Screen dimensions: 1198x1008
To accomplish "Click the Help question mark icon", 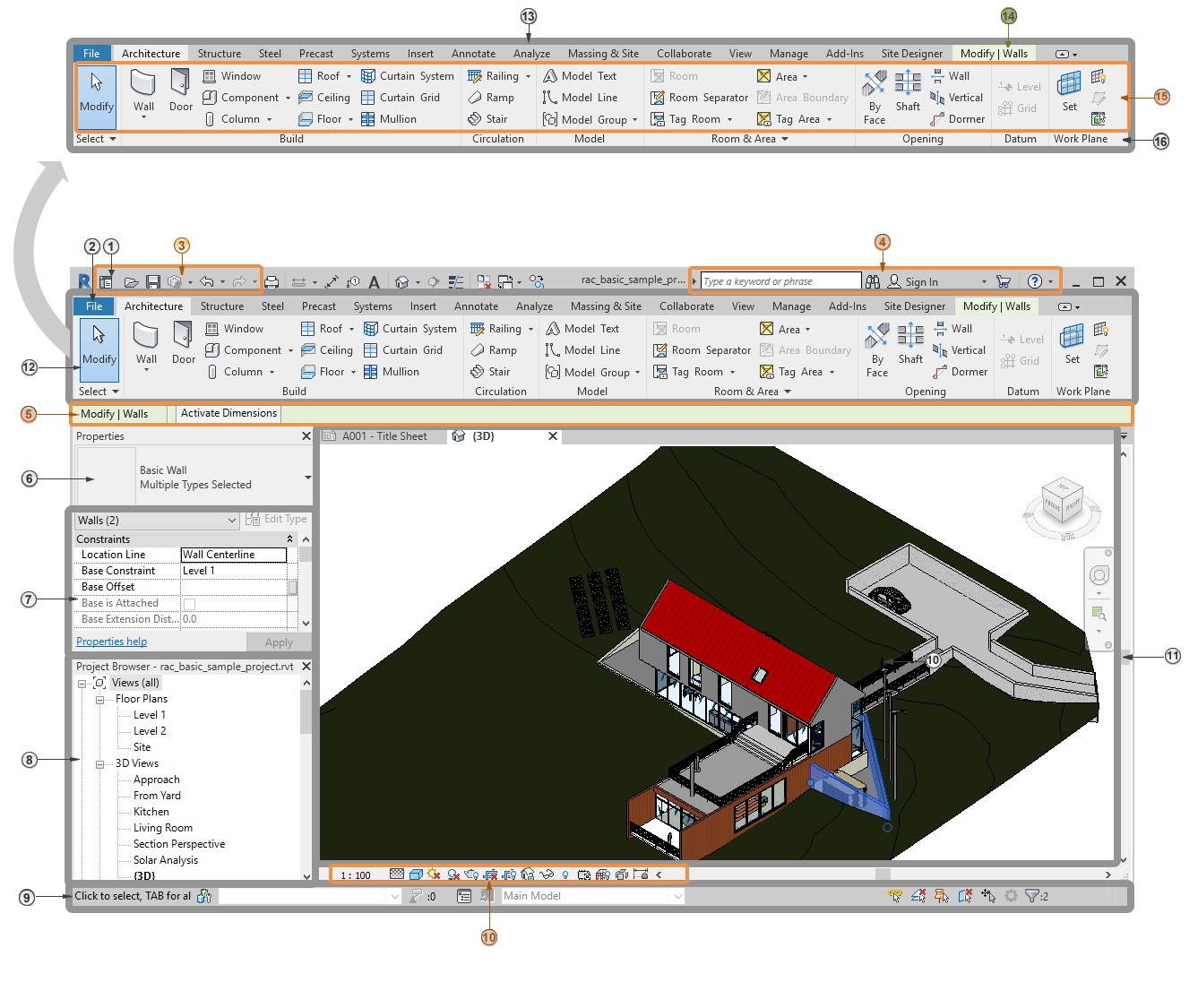I will pos(1034,281).
